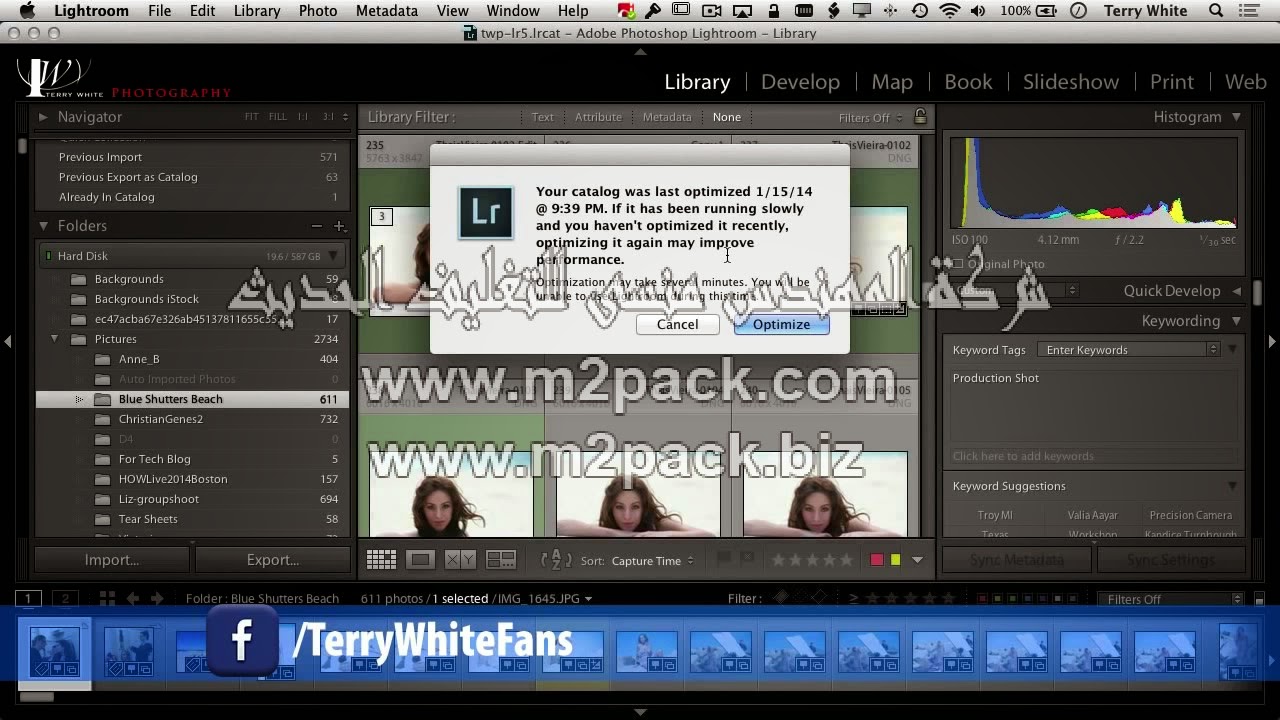The height and width of the screenshot is (720, 1280).
Task: Open the Photo menu
Action: pyautogui.click(x=318, y=11)
